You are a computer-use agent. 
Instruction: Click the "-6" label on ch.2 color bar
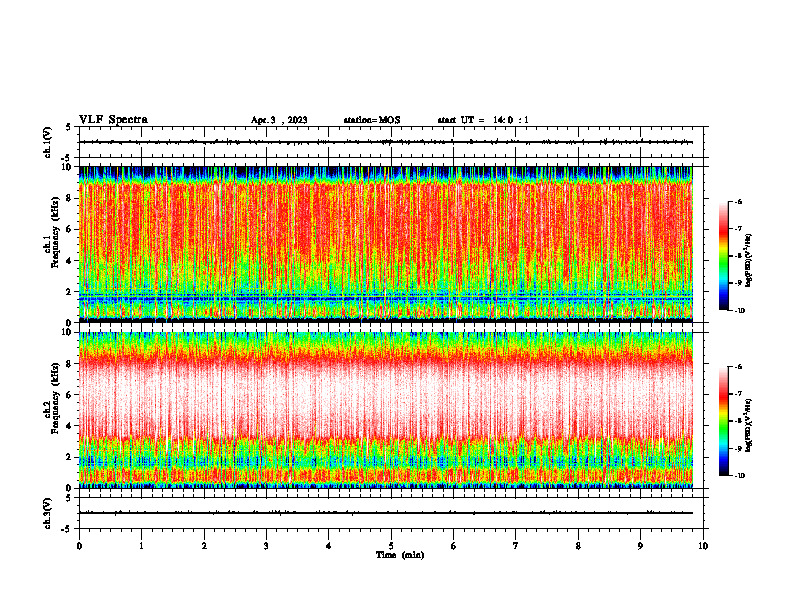click(x=738, y=367)
